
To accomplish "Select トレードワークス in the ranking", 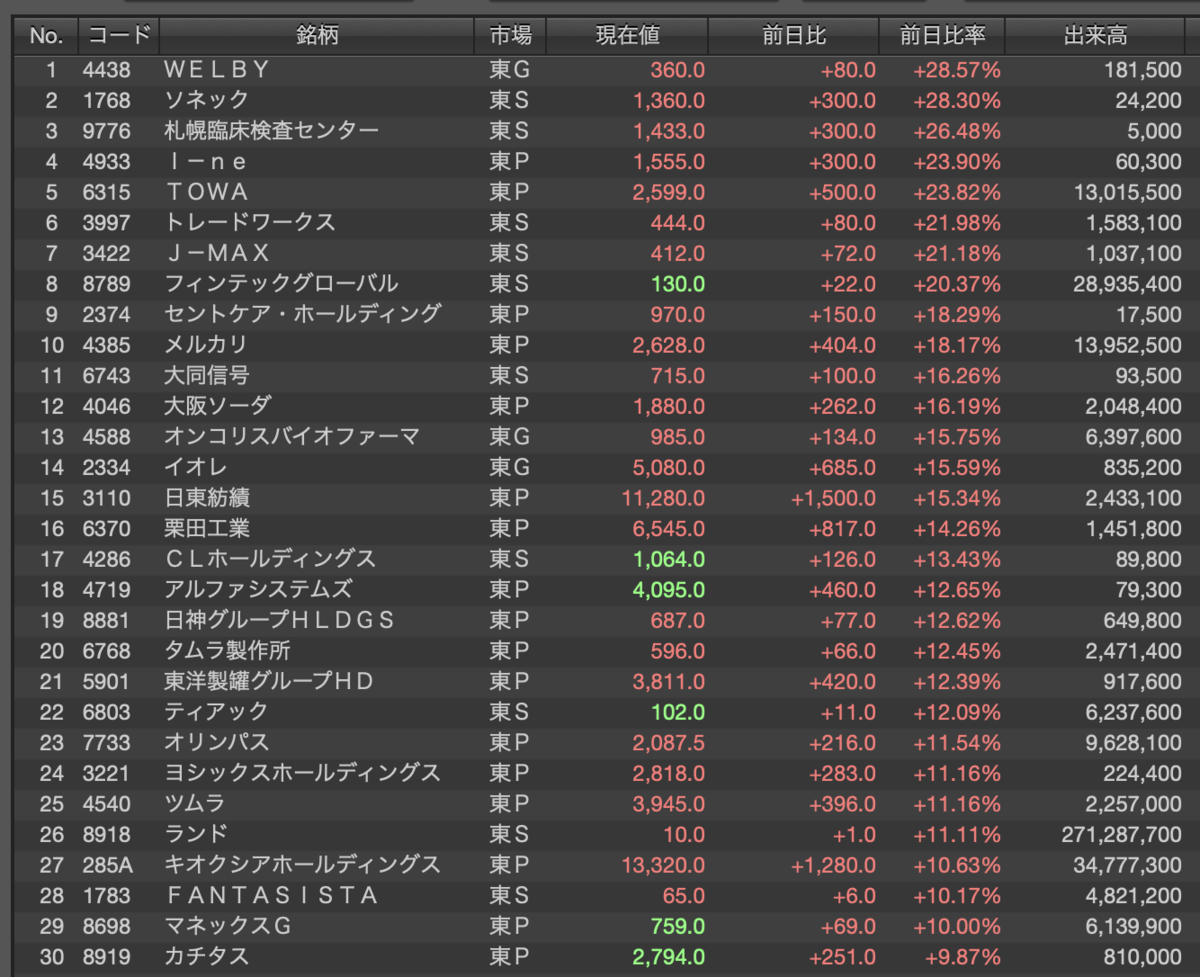I will [249, 222].
